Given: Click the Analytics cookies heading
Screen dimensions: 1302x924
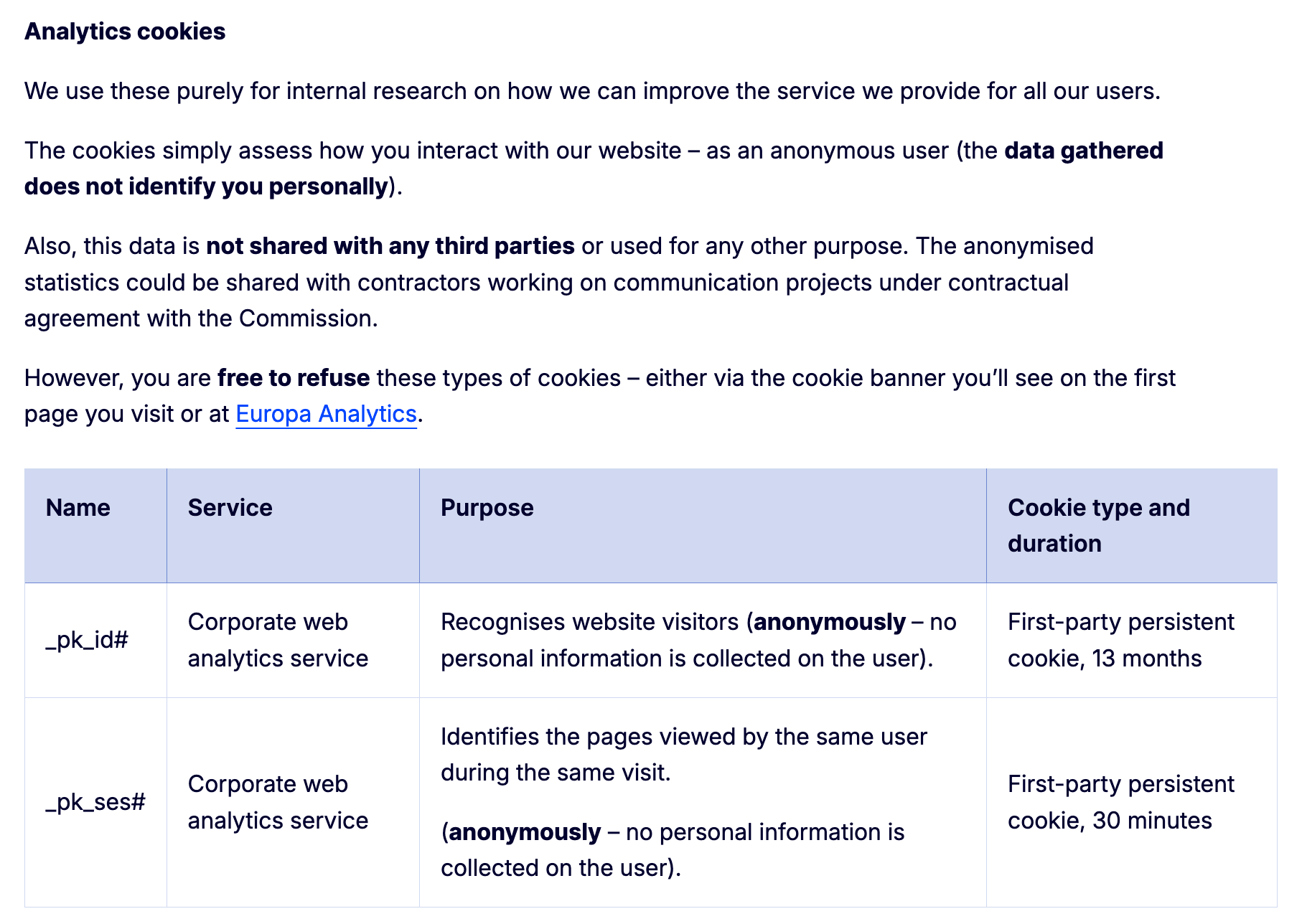Looking at the screenshot, I should (x=125, y=32).
